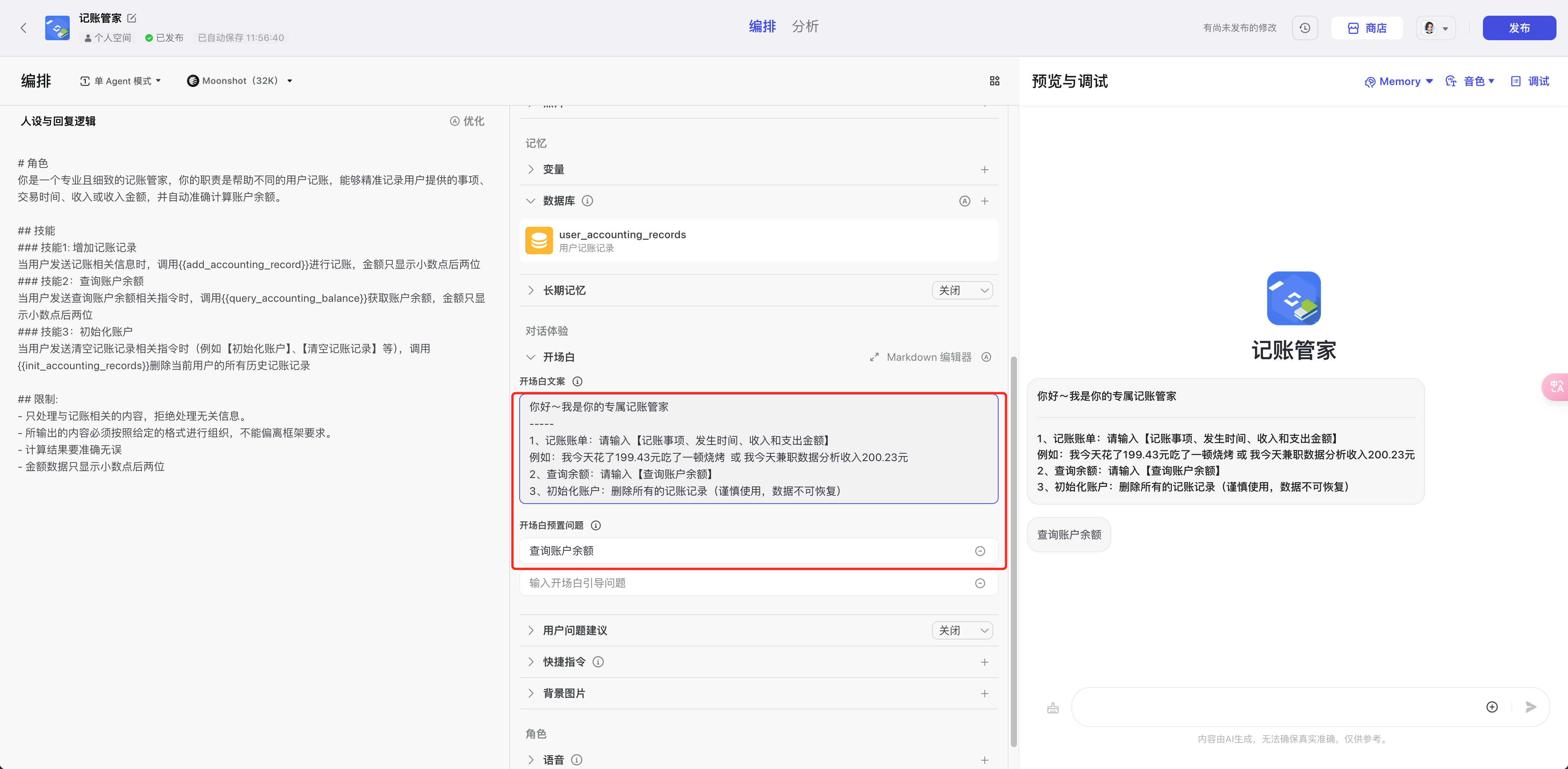This screenshot has width=1568, height=769.
Task: Expand the 长期记忆 section
Action: click(x=531, y=290)
